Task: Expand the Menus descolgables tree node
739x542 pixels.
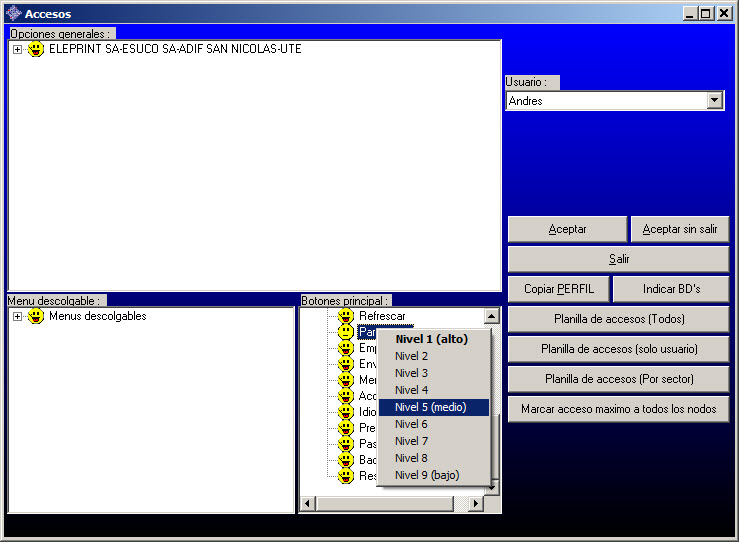Action: (x=17, y=317)
